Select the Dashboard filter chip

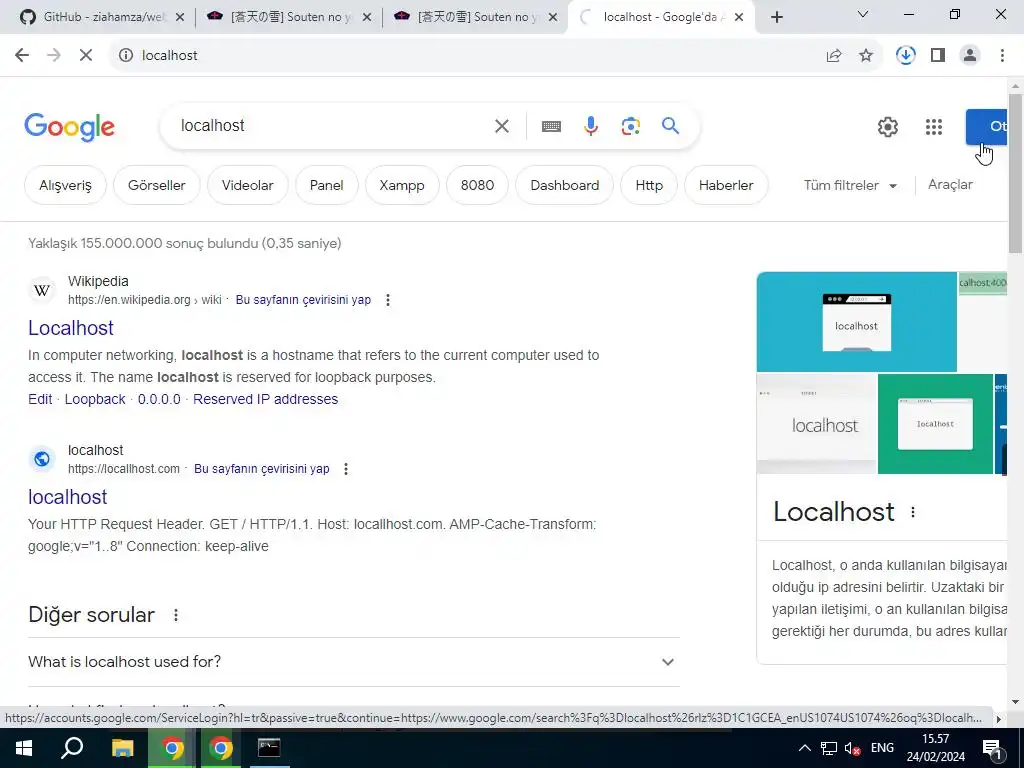tap(564, 185)
